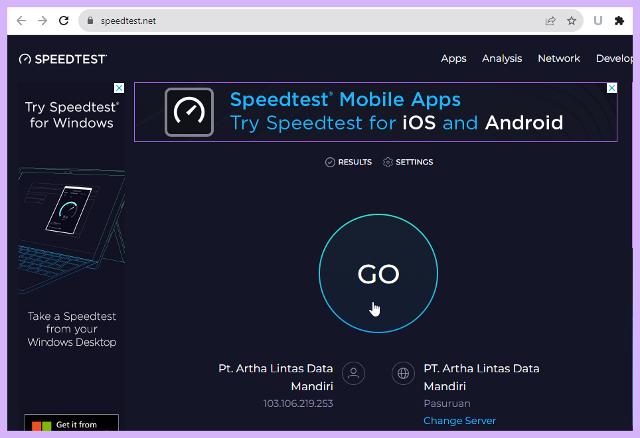
Task: Open the Developers menu item
Action: 614,58
